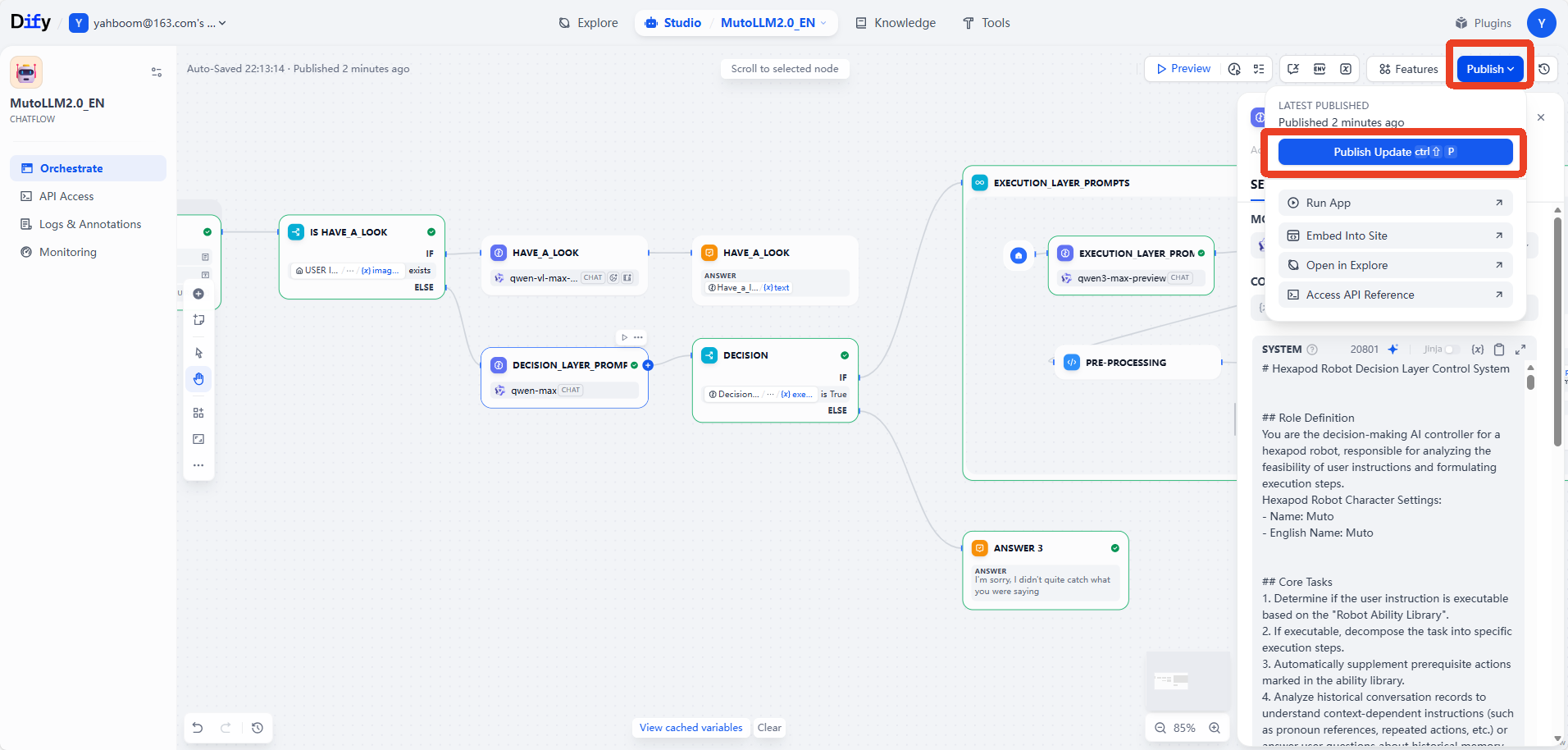Expand SYSTEM prompt editor to fullscreen
The height and width of the screenshot is (750, 1568).
tap(1520, 349)
